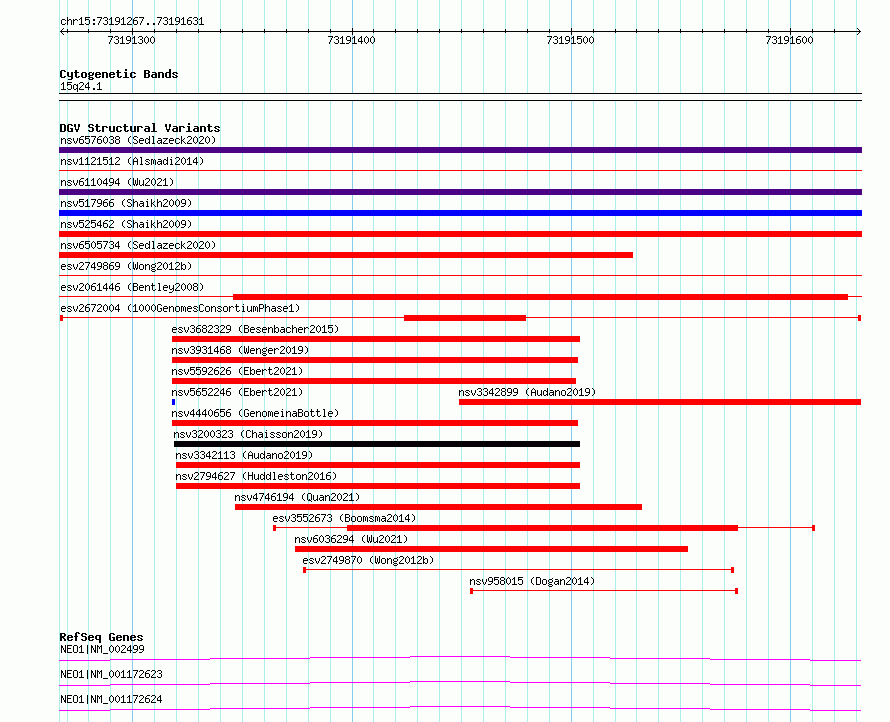Click the red bar under nsv6505734
Image resolution: width=890 pixels, height=722 pixels.
click(x=346, y=255)
